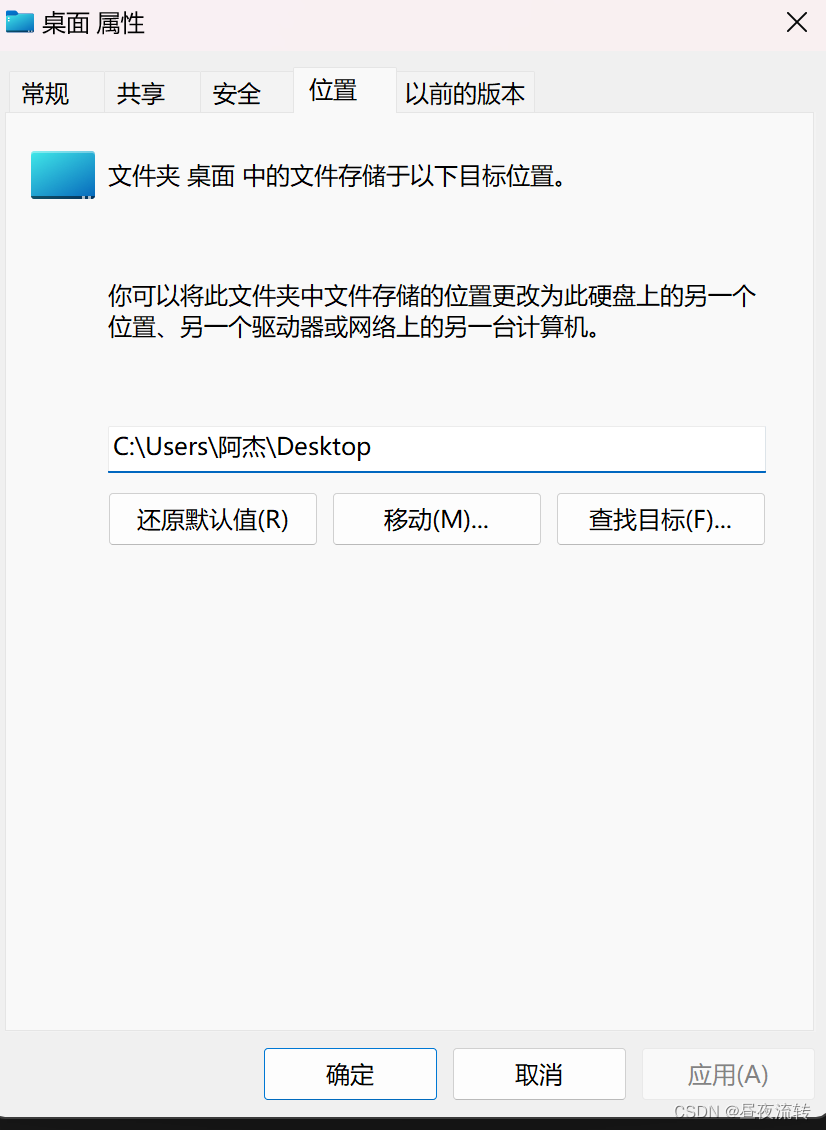Click the 桌面 属性 title text
Viewport: 826px width, 1130px height.
[94, 23]
